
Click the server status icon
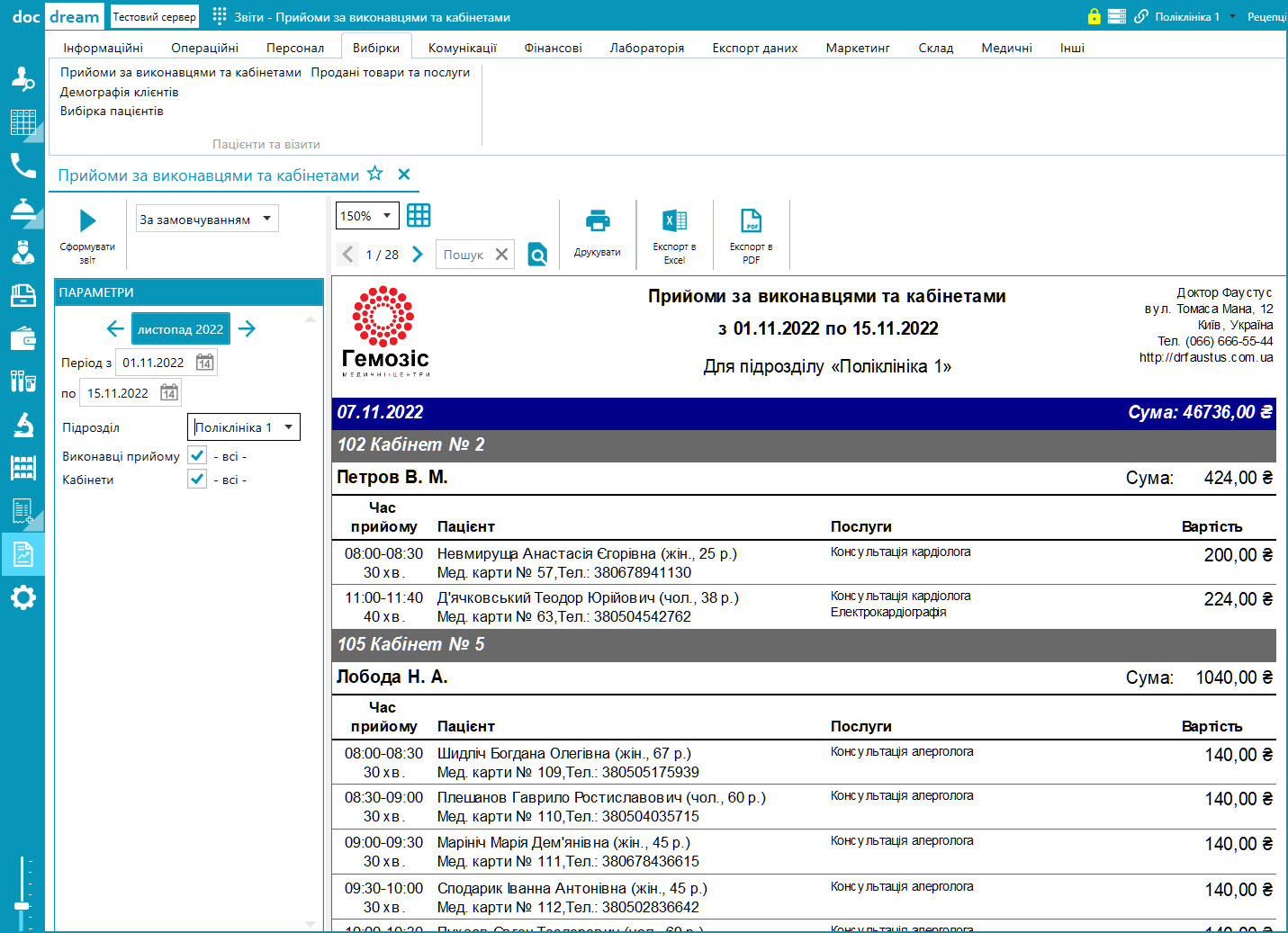click(1117, 16)
